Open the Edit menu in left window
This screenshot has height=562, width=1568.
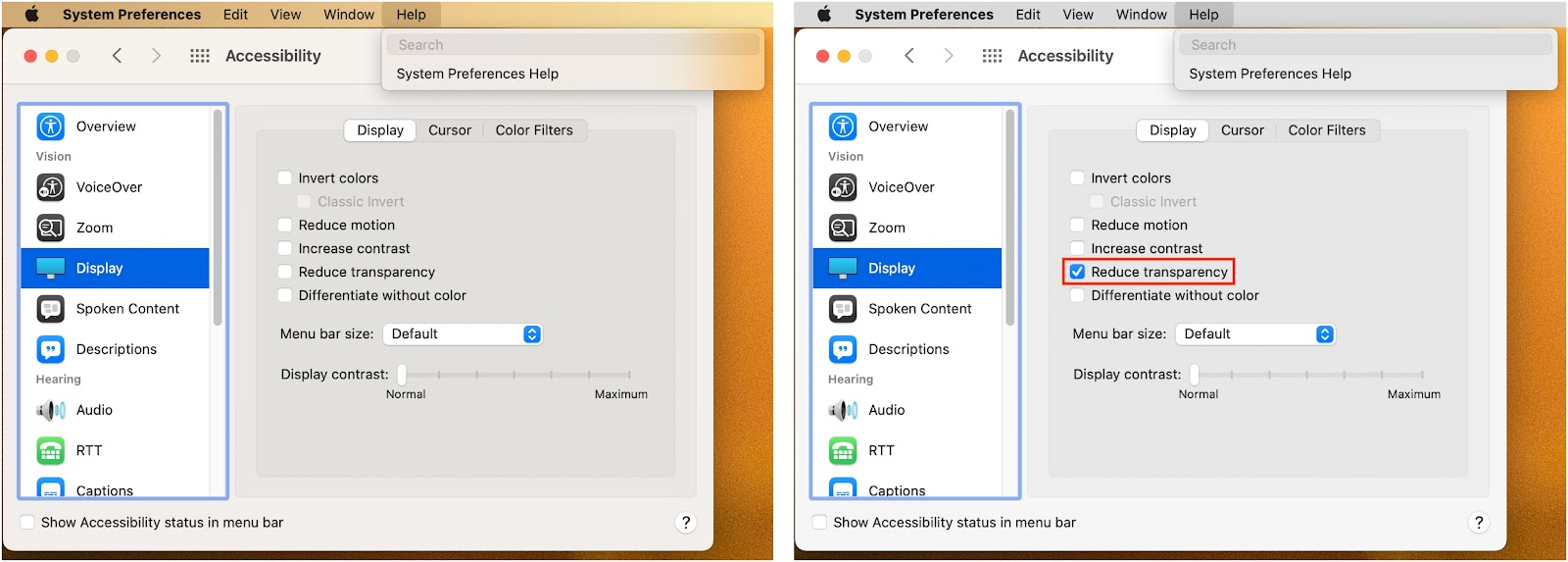[235, 15]
